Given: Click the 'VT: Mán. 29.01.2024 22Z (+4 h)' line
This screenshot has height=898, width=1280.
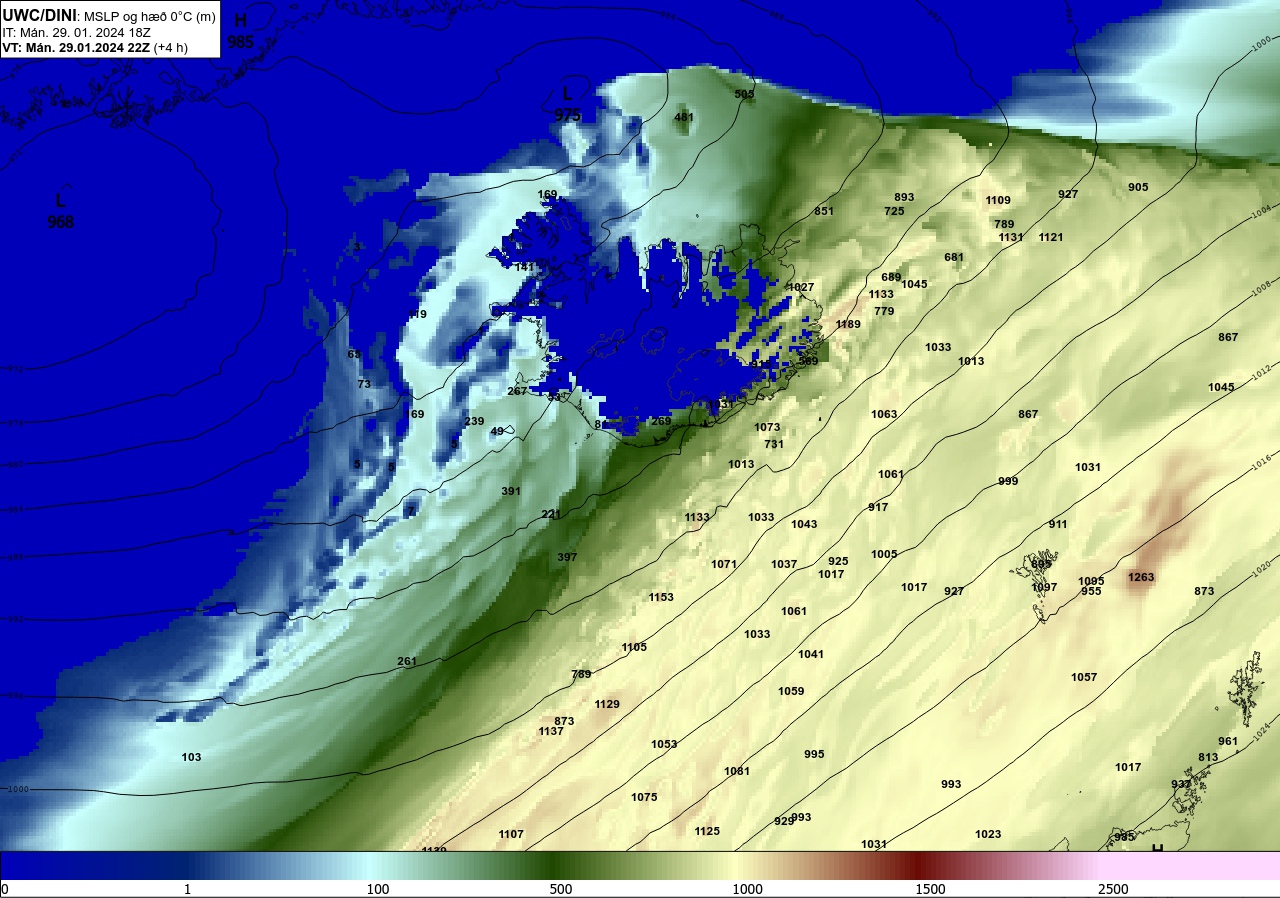Looking at the screenshot, I should point(95,47).
